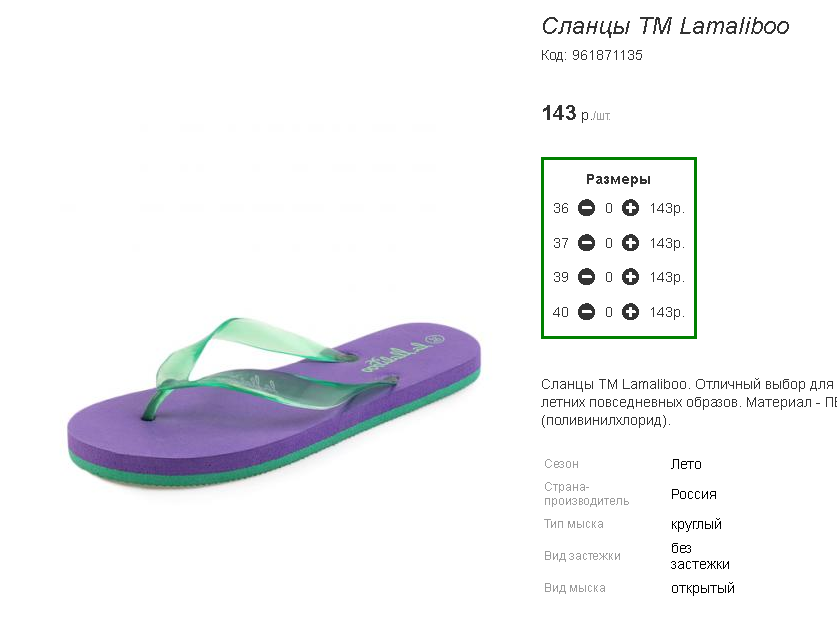
Task: Click the Россия country value
Action: 693,494
